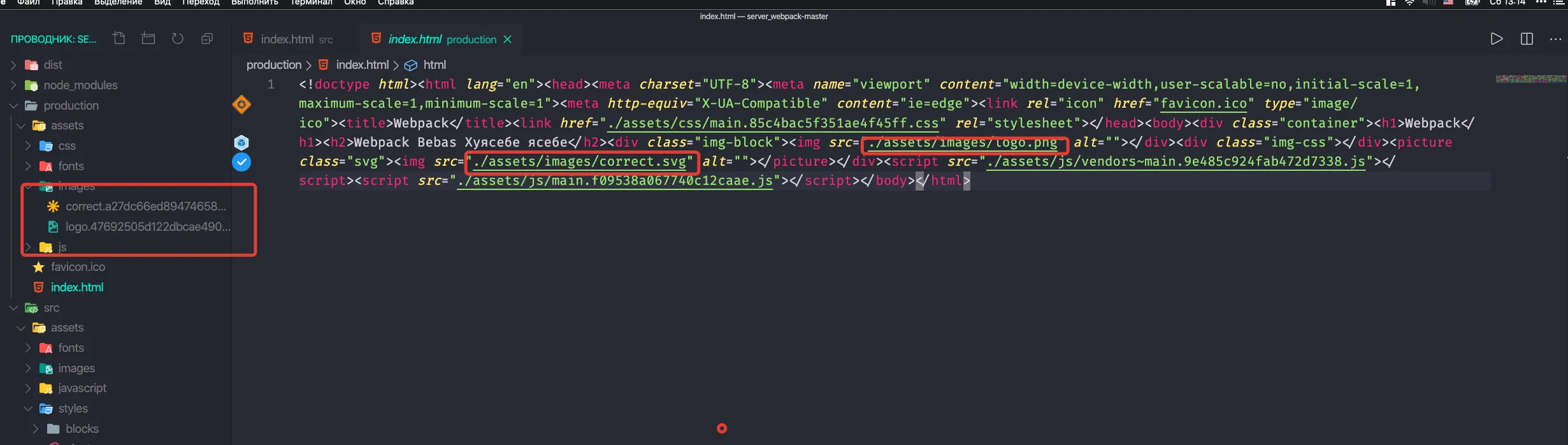
Task: Click the javascript folder icon
Action: (46, 388)
